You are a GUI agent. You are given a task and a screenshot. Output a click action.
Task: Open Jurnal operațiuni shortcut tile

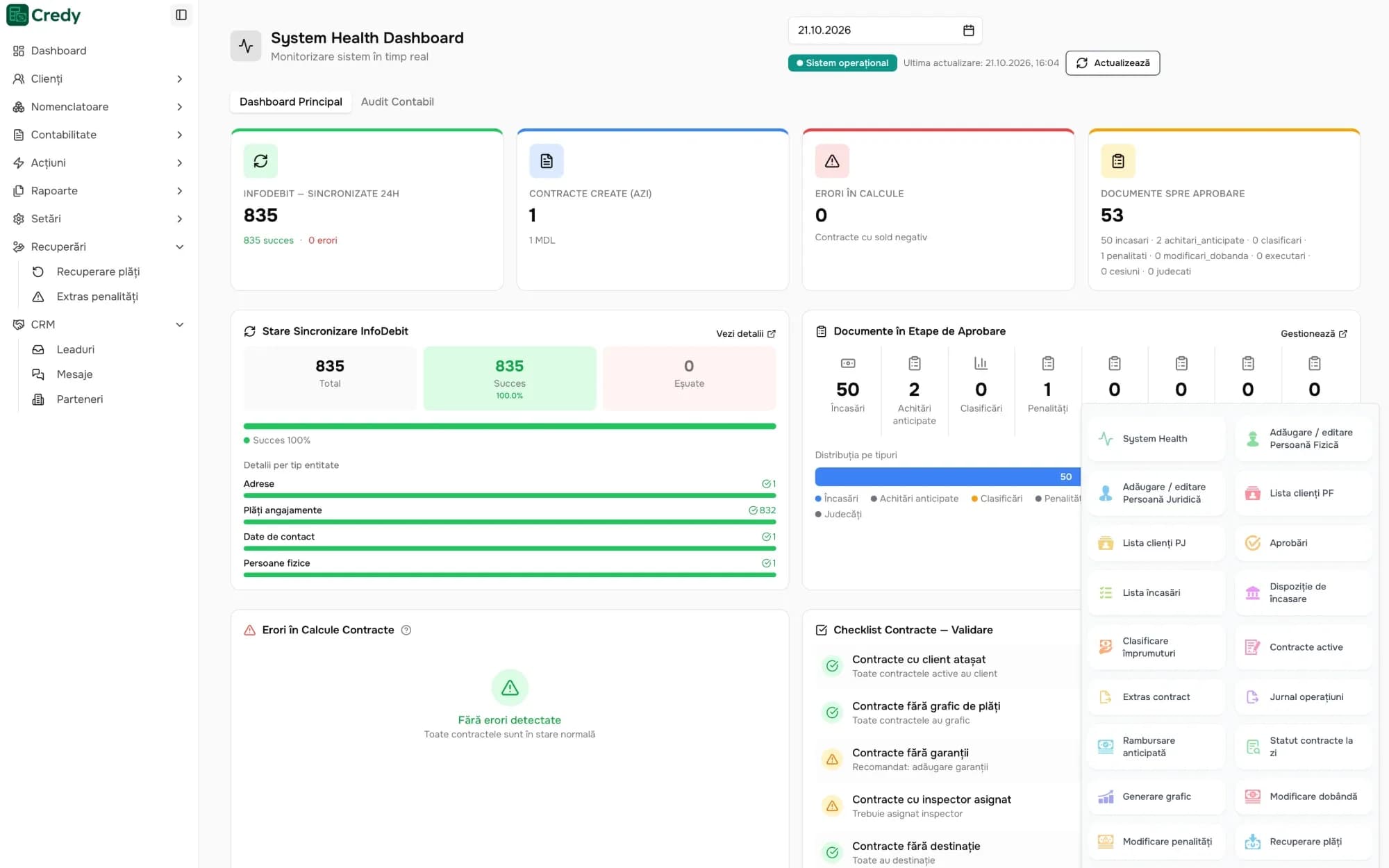tap(1303, 697)
